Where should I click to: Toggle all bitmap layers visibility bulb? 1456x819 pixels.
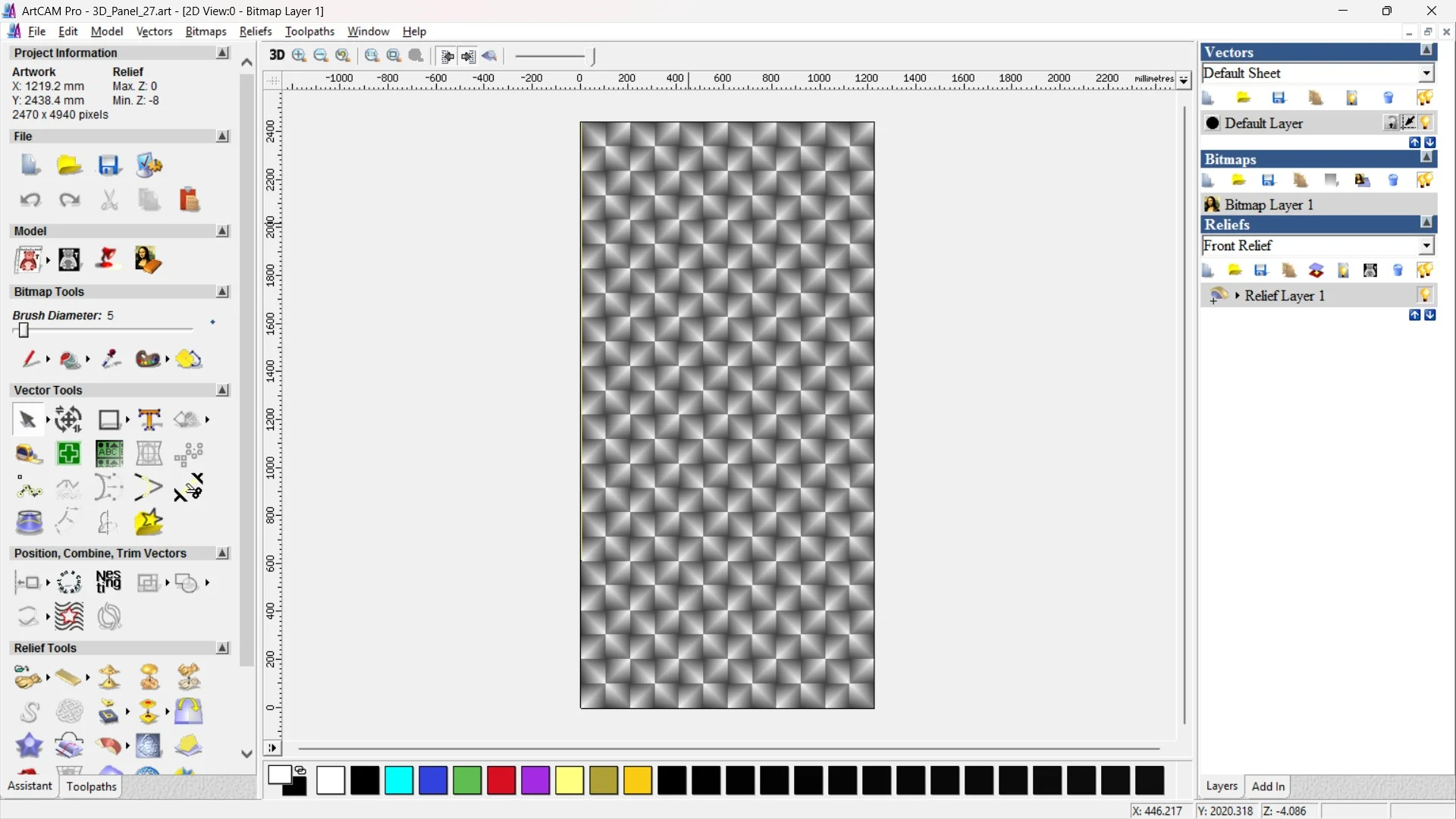(x=1424, y=180)
